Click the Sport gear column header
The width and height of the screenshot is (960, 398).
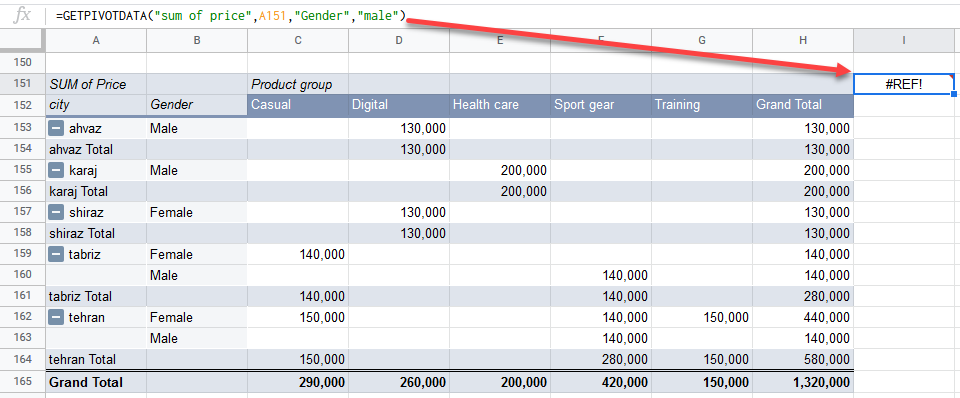(x=601, y=105)
